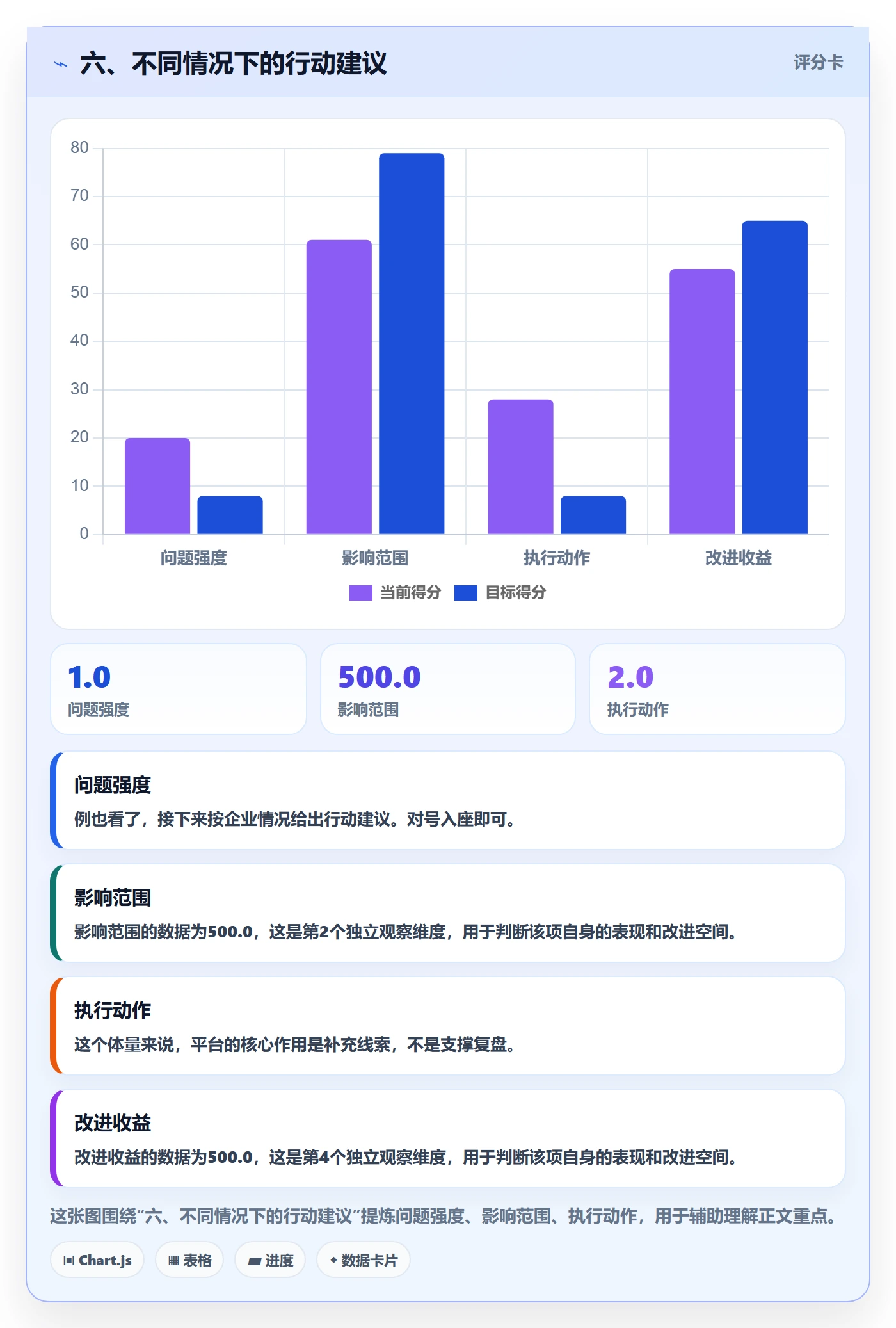Click the 评分卡 label in header
The image size is (896, 1328).
pyautogui.click(x=818, y=62)
